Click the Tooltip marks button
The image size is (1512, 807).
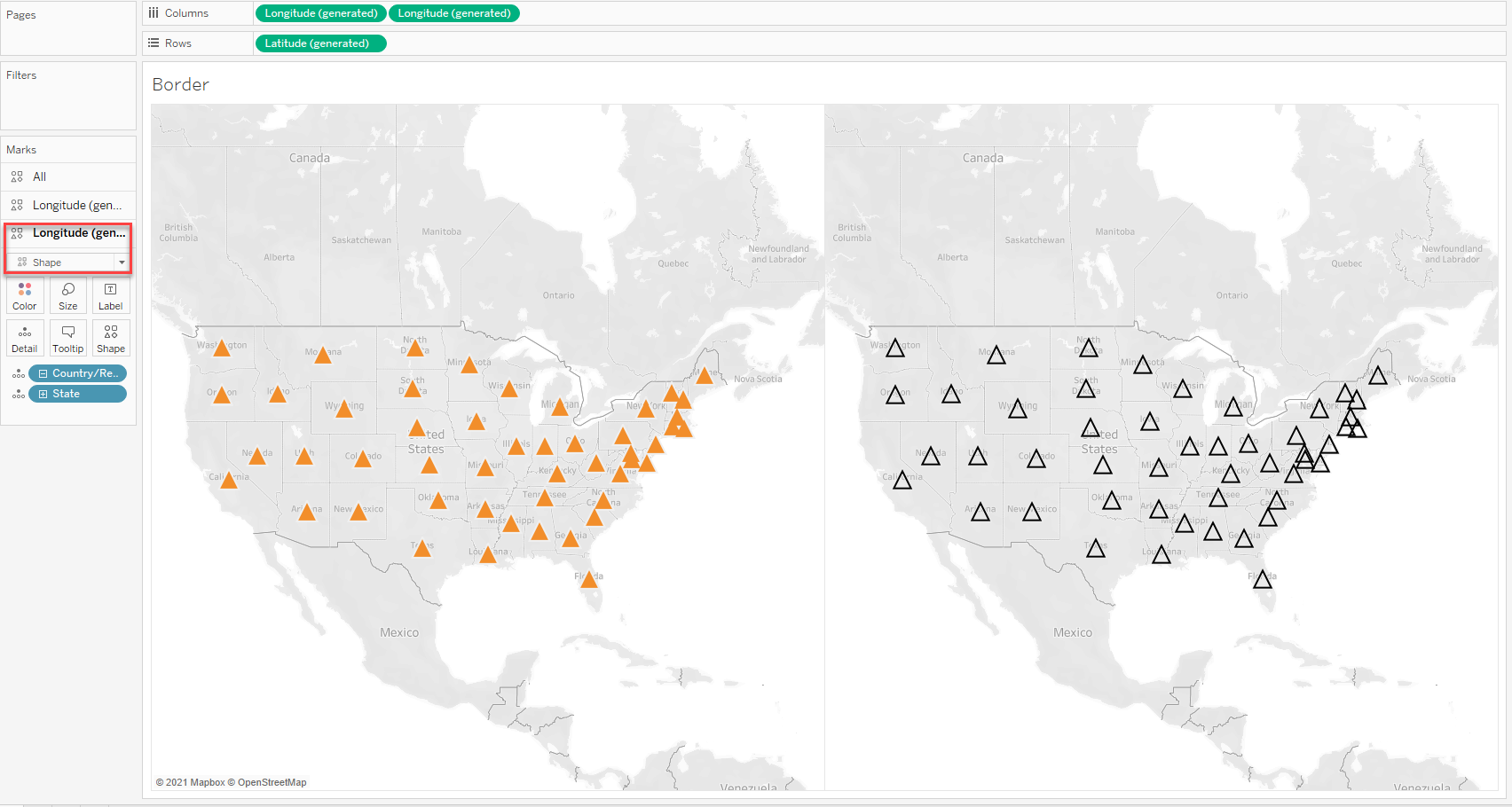(x=68, y=339)
